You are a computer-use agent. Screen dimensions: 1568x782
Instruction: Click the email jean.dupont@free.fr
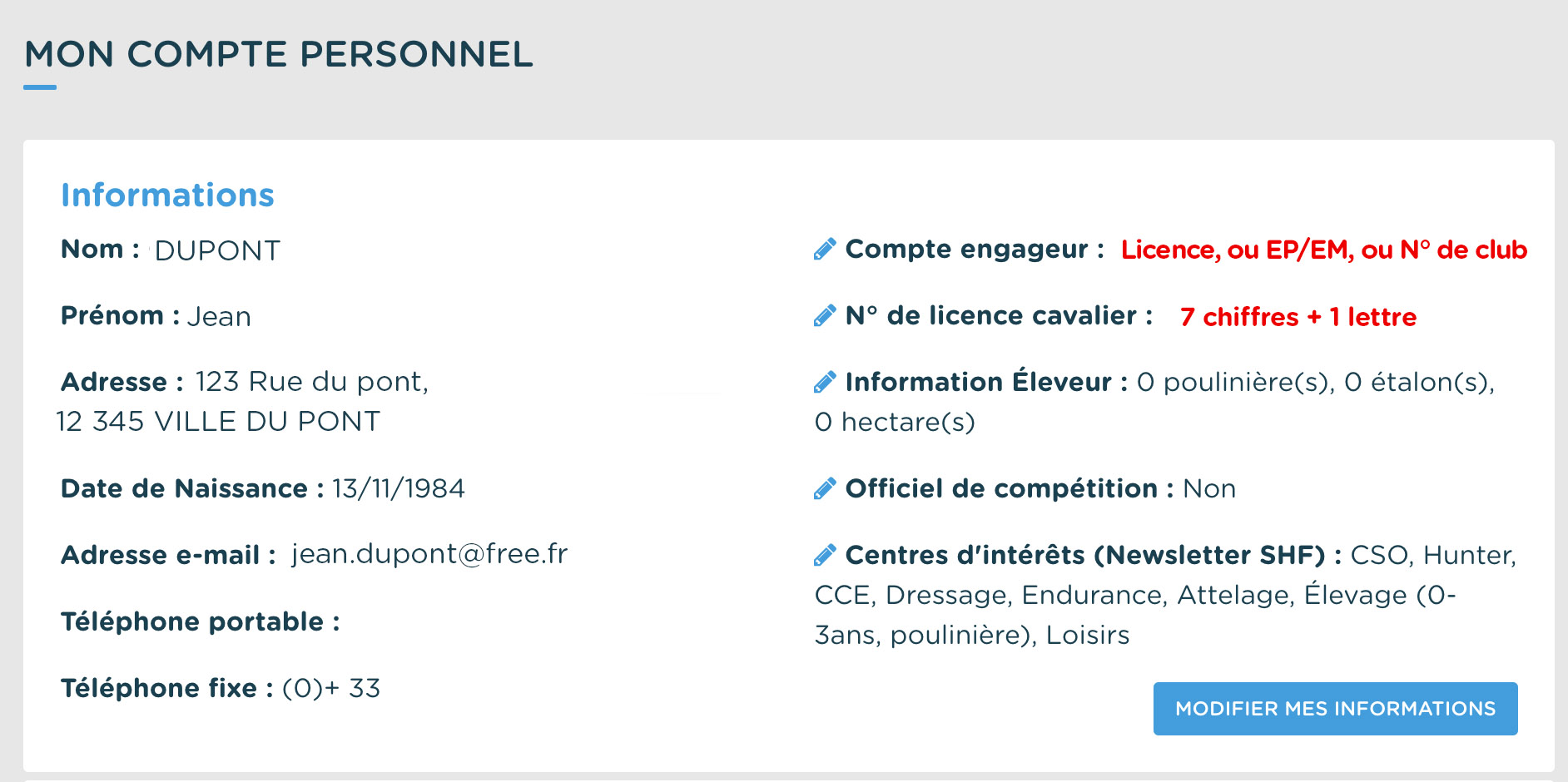pyautogui.click(x=429, y=554)
